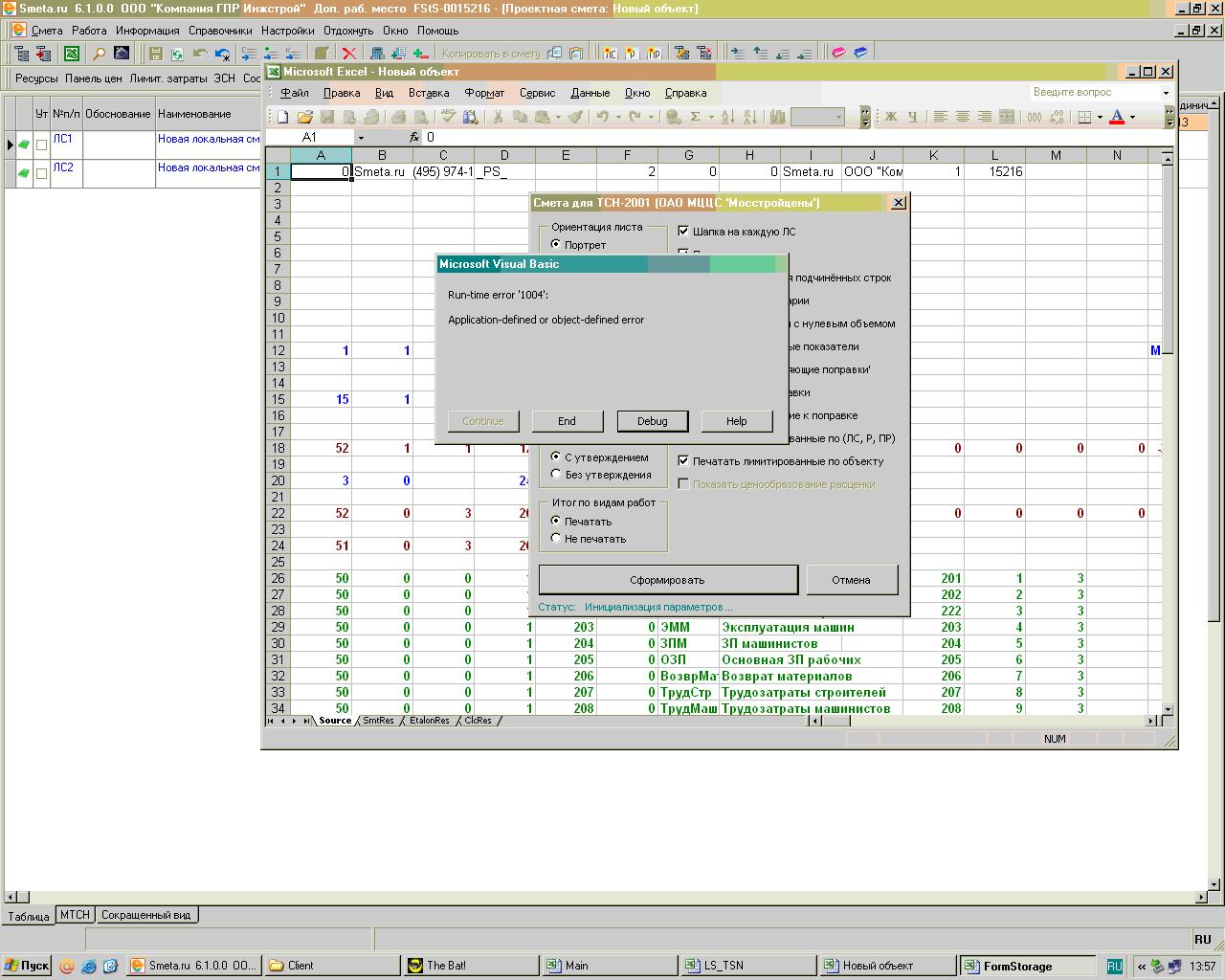This screenshot has width=1225, height=980.
Task: Click the Chart Wizard icon in Excel
Action: (x=777, y=117)
